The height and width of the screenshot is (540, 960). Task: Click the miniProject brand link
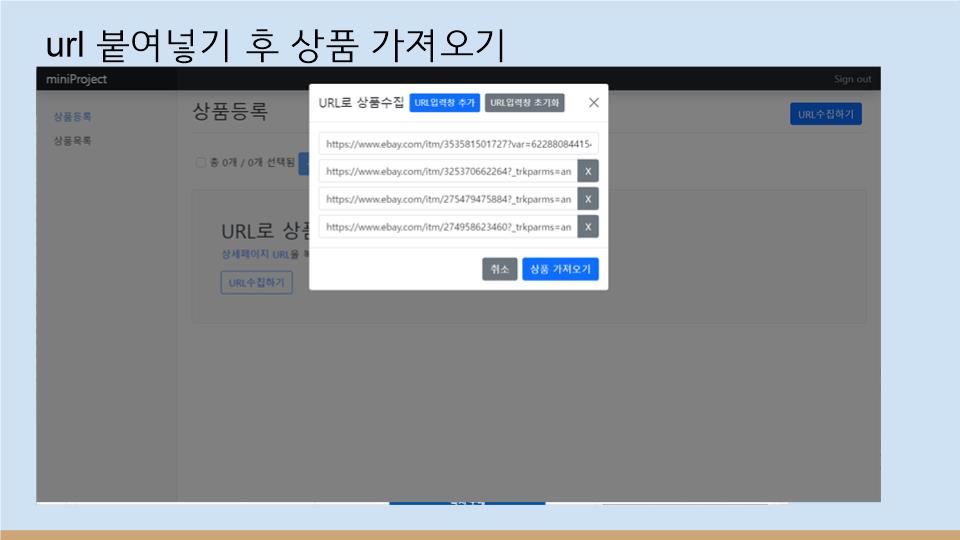click(x=77, y=79)
